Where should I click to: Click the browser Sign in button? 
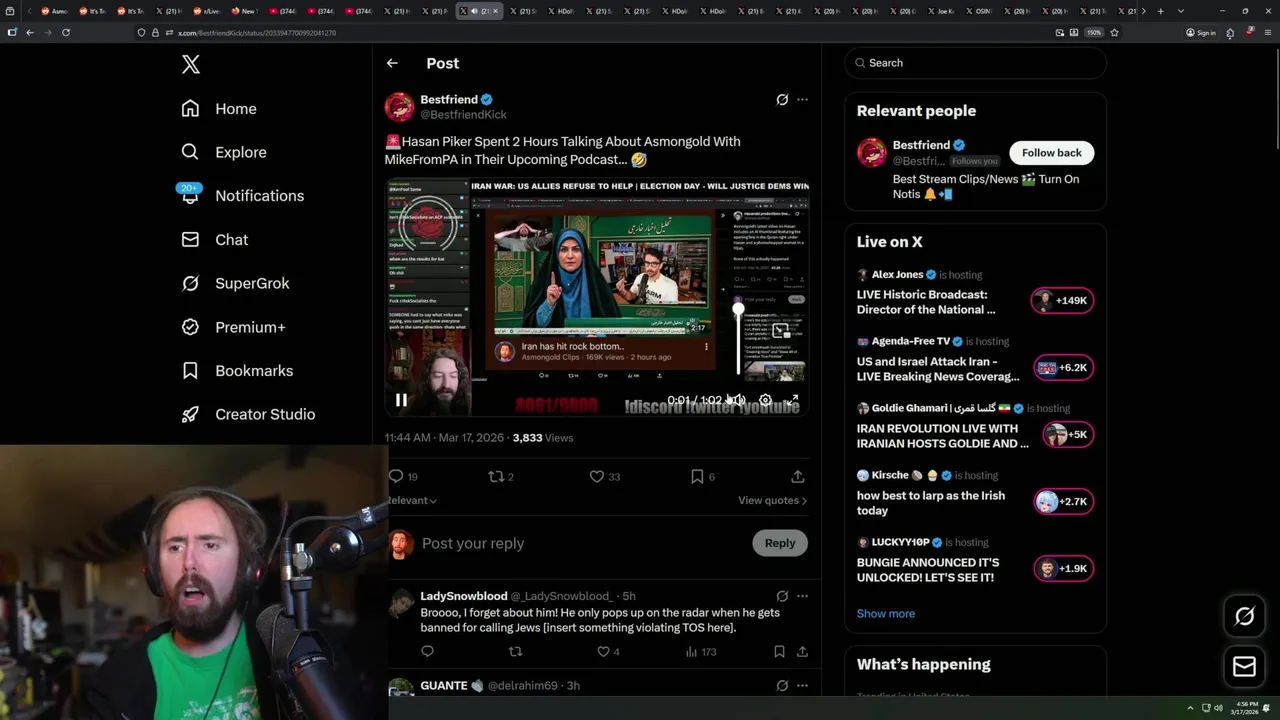point(1201,33)
